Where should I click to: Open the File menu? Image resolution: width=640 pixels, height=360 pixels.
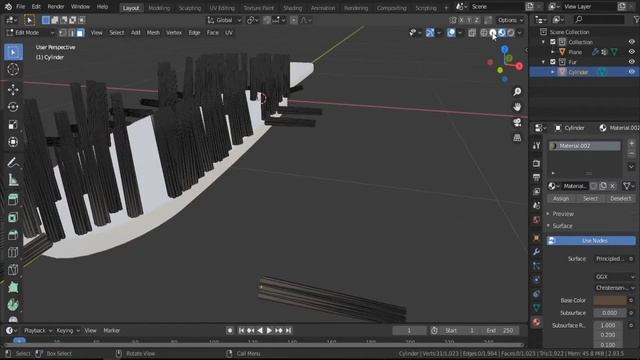tap(20, 7)
